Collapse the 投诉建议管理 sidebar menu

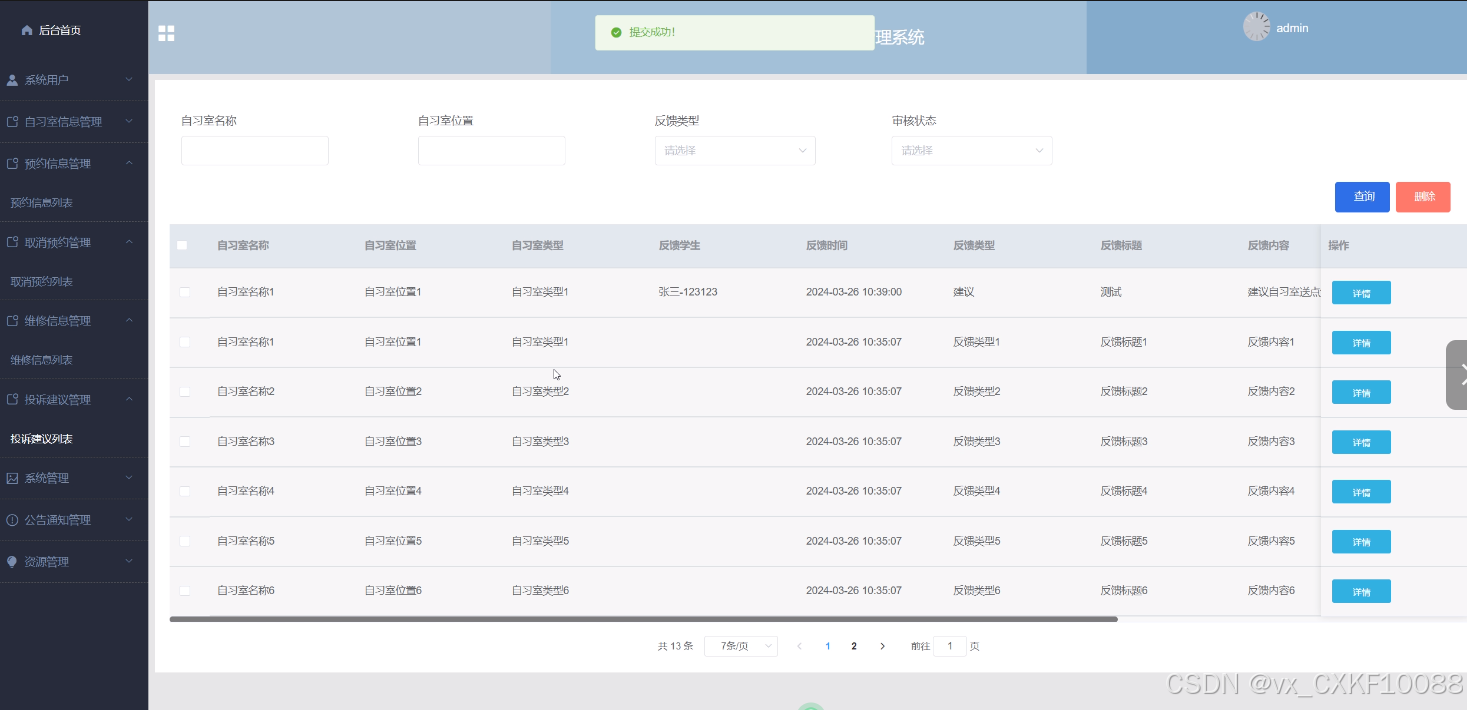click(74, 400)
